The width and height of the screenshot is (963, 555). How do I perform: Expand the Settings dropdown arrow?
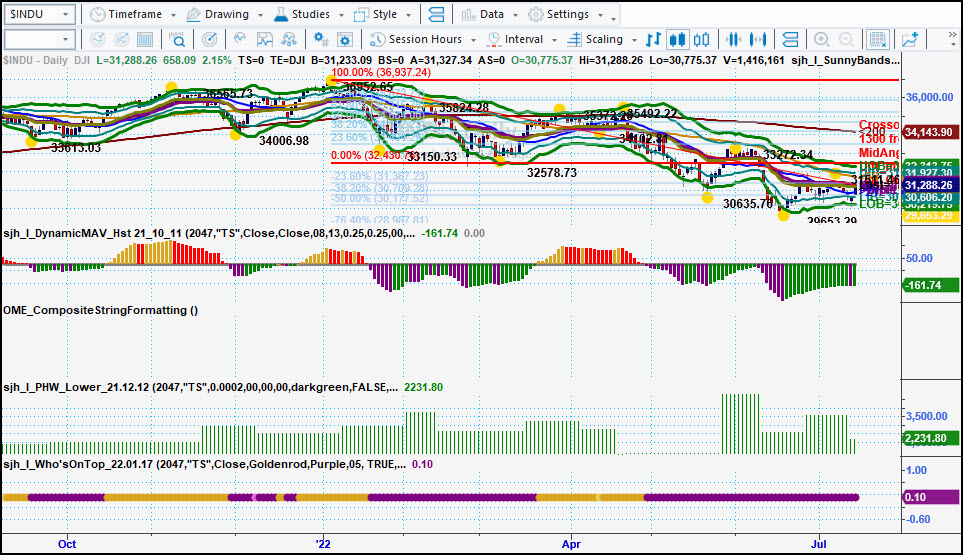click(x=600, y=15)
